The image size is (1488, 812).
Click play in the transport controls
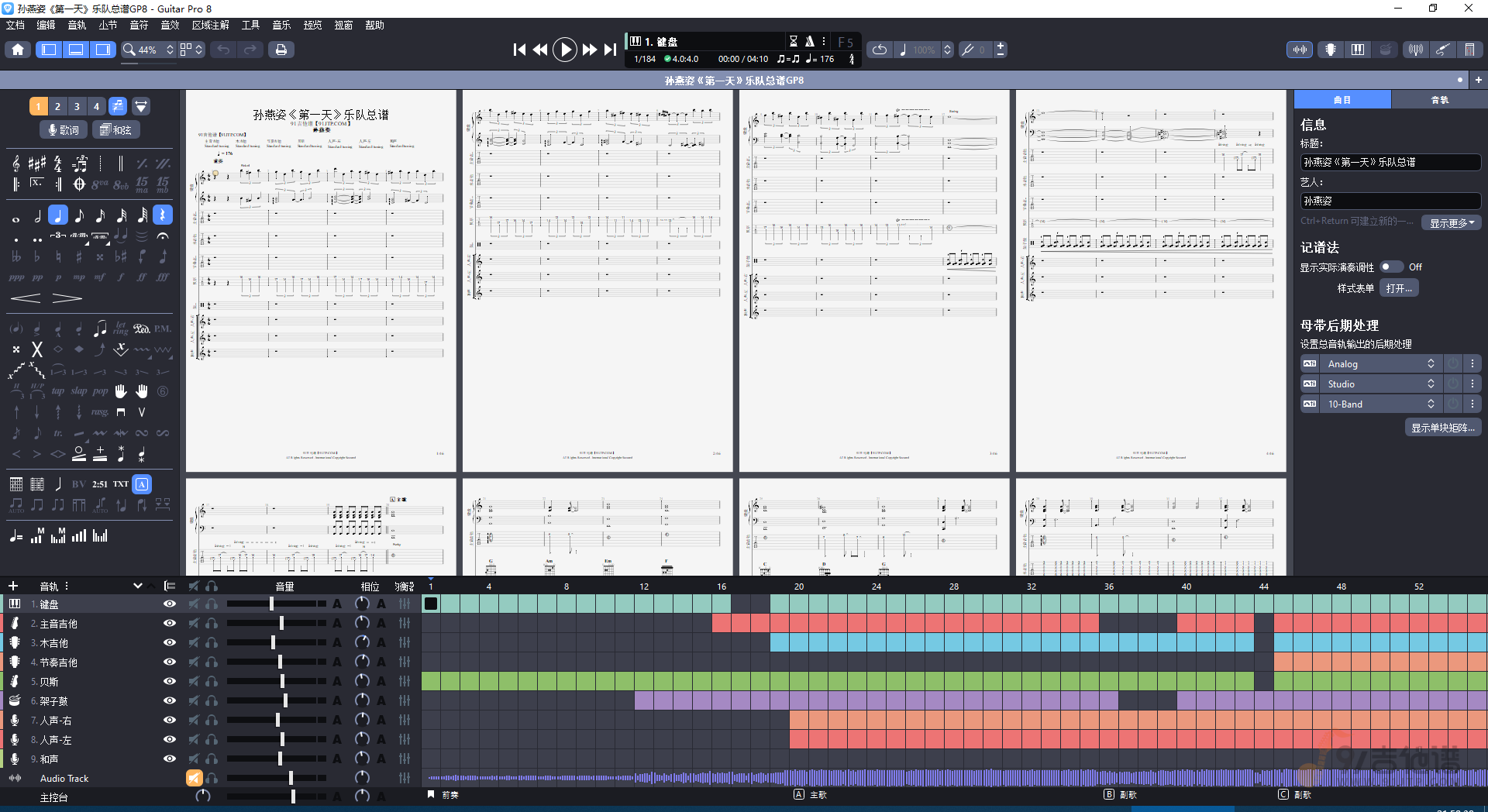coord(565,50)
